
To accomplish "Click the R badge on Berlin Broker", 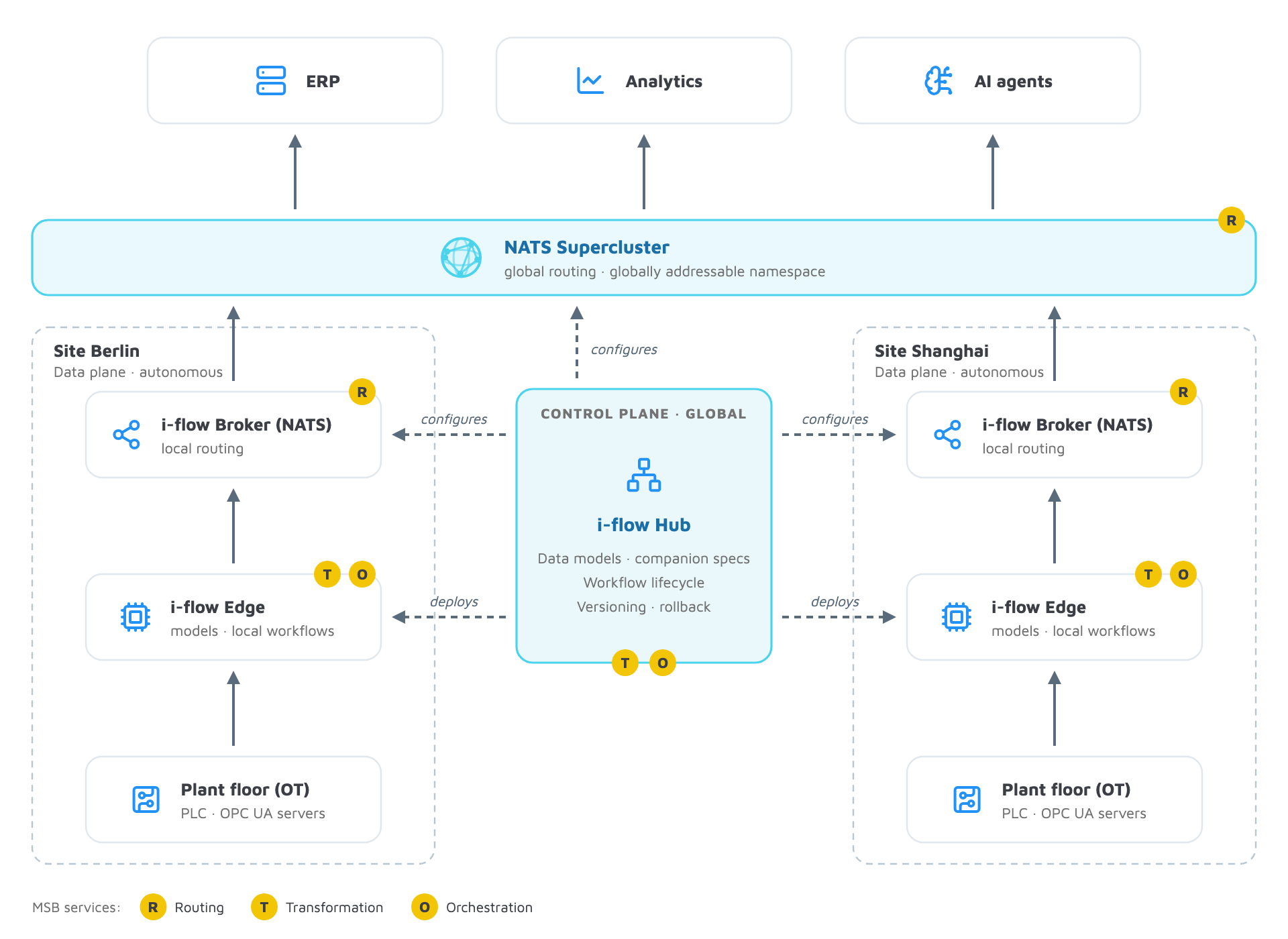I will (x=362, y=392).
